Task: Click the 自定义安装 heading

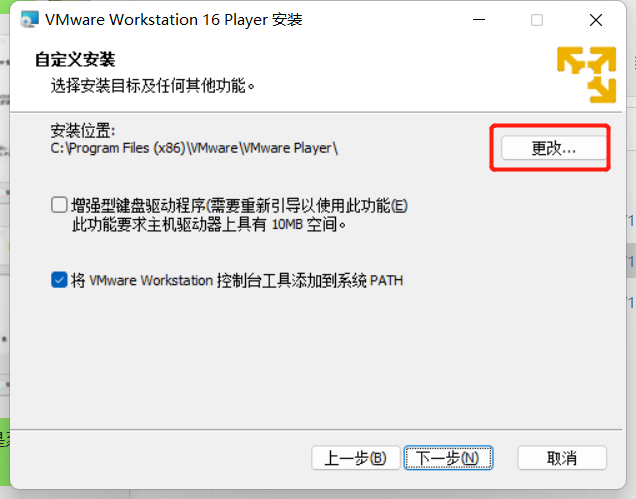Action: point(75,60)
